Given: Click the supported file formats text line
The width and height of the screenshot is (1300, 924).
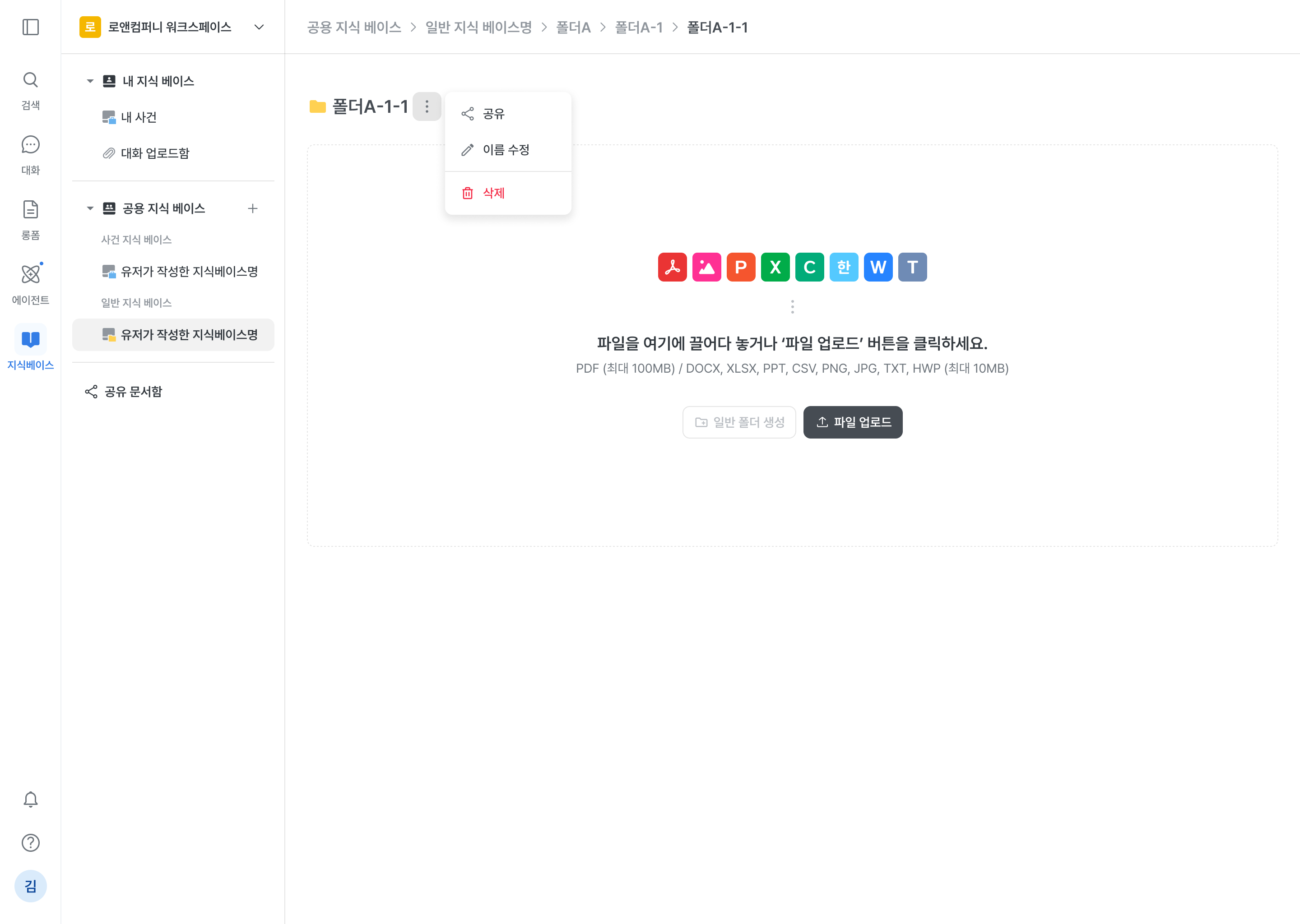Looking at the screenshot, I should (x=792, y=368).
